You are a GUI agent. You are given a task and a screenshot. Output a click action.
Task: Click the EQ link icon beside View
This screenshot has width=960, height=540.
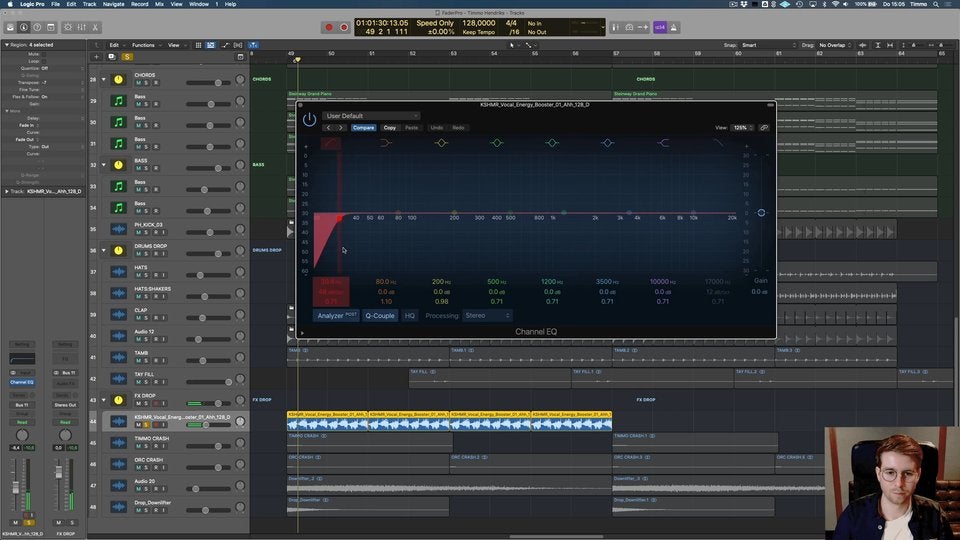point(764,128)
